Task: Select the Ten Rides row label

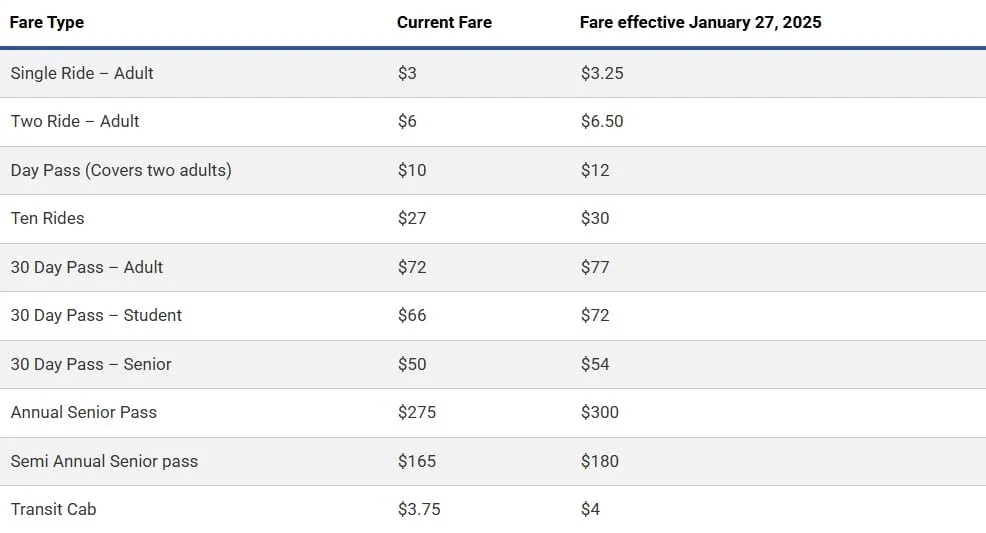Action: pyautogui.click(x=48, y=218)
